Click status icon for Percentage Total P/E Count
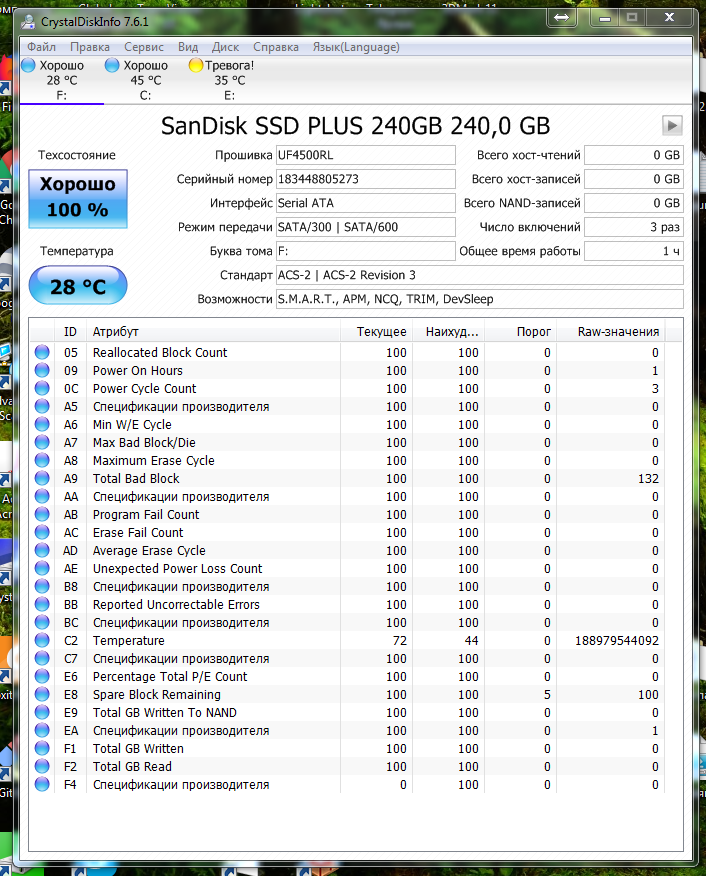Image resolution: width=706 pixels, height=876 pixels. 42,676
